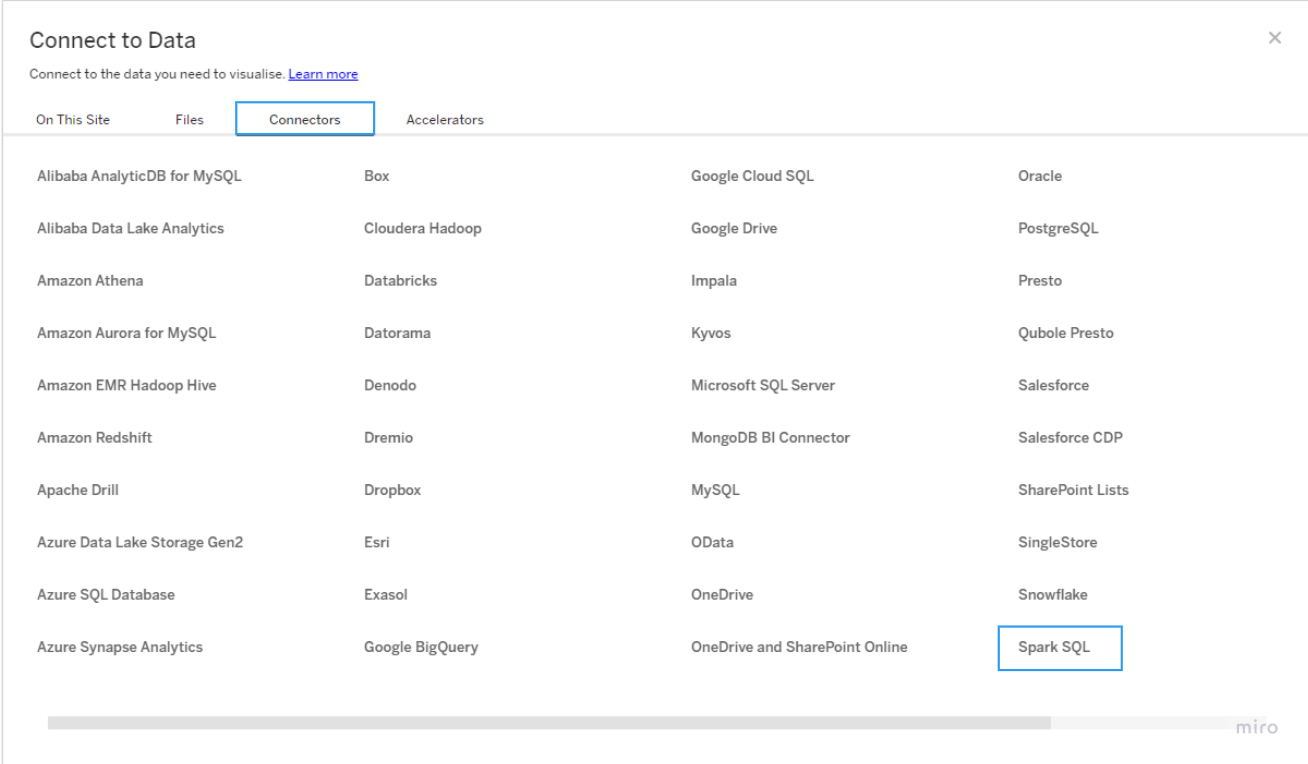Image resolution: width=1308 pixels, height=764 pixels.
Task: Select the Connectors tab
Action: (305, 119)
